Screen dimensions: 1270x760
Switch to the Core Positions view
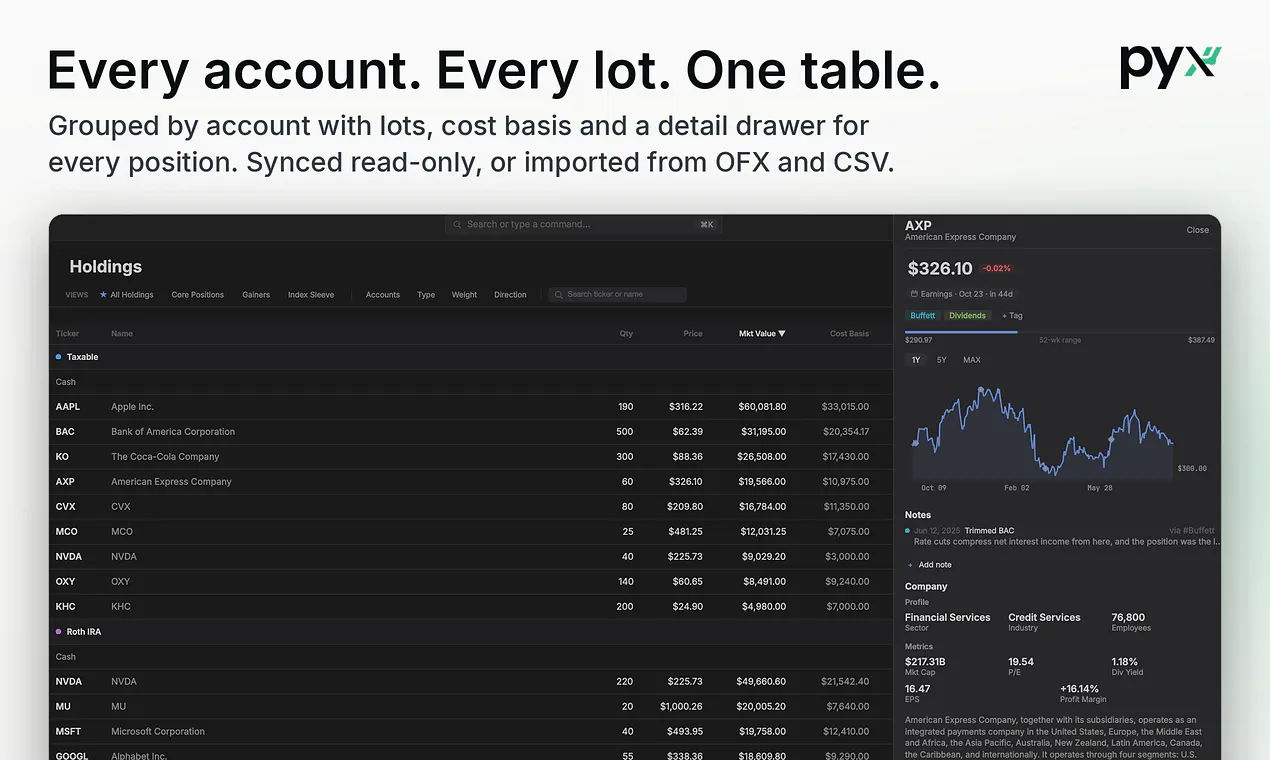point(198,295)
